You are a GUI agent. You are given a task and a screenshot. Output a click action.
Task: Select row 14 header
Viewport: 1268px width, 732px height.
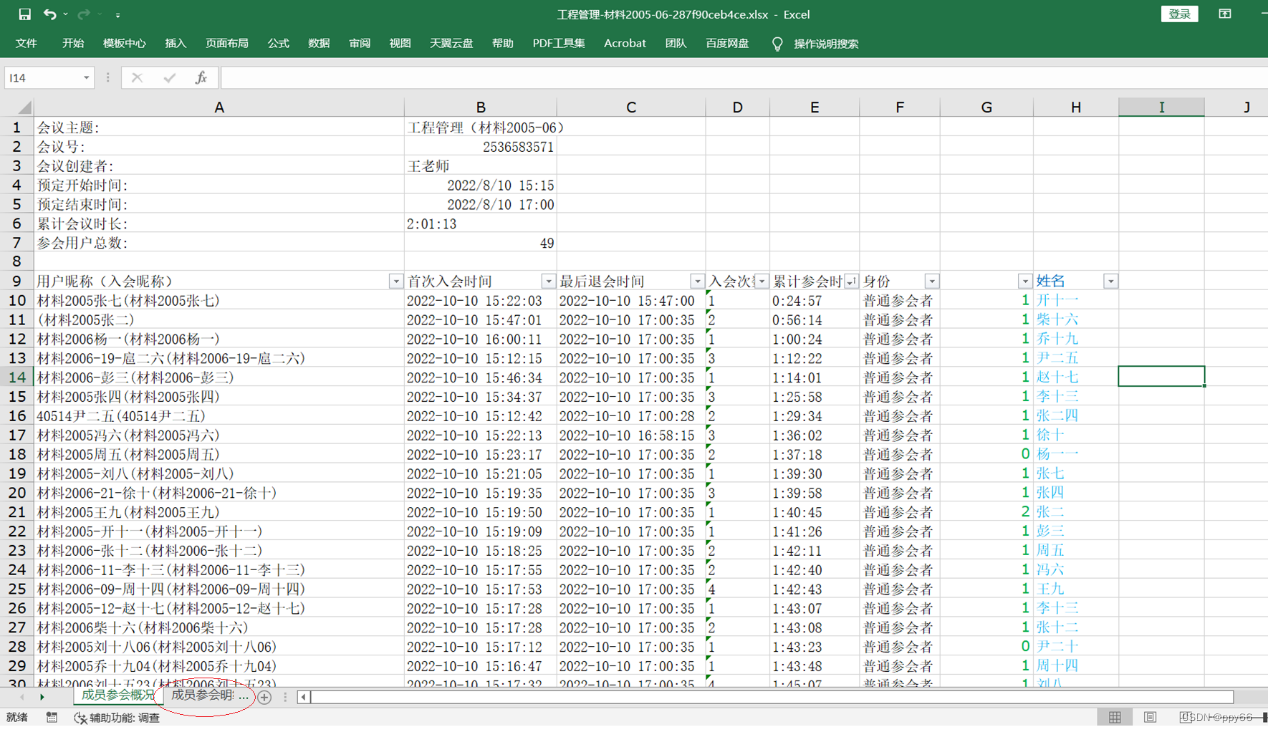pyautogui.click(x=17, y=377)
